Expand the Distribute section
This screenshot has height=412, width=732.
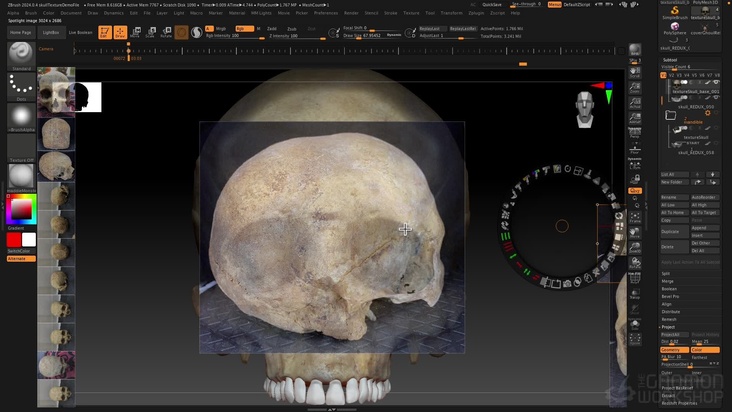click(x=671, y=312)
